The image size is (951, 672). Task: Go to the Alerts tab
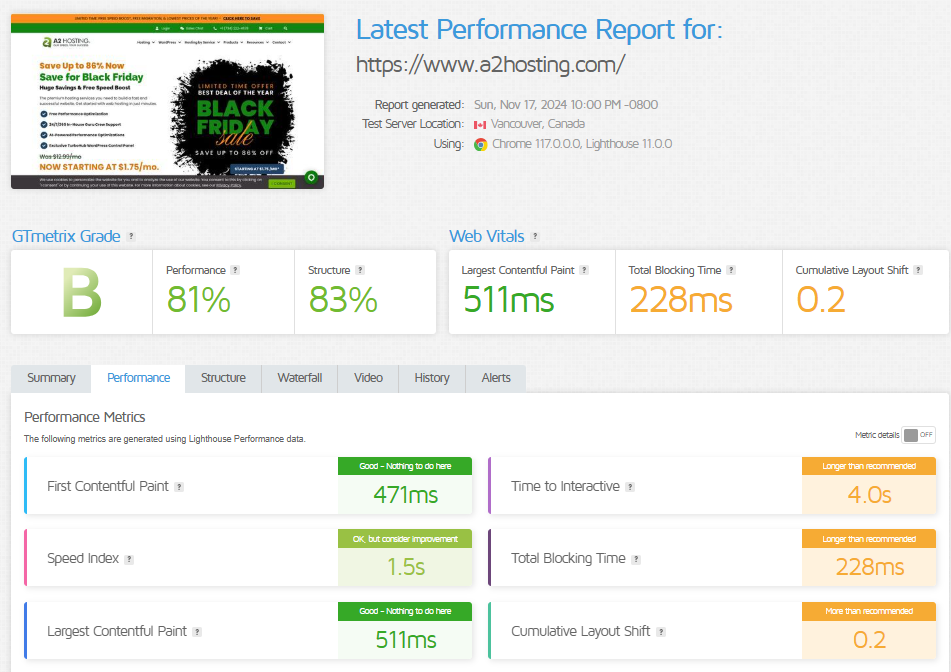tap(496, 378)
